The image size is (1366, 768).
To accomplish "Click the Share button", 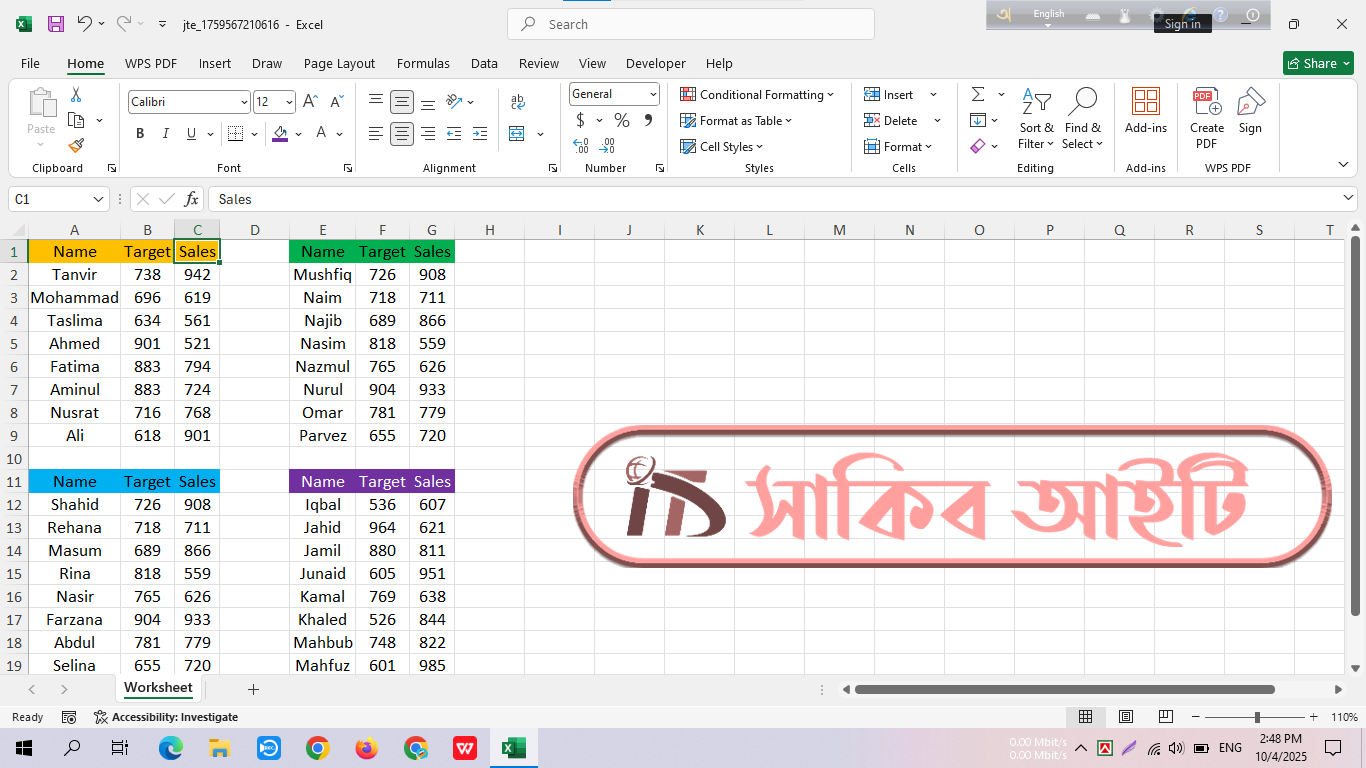I will point(1318,63).
